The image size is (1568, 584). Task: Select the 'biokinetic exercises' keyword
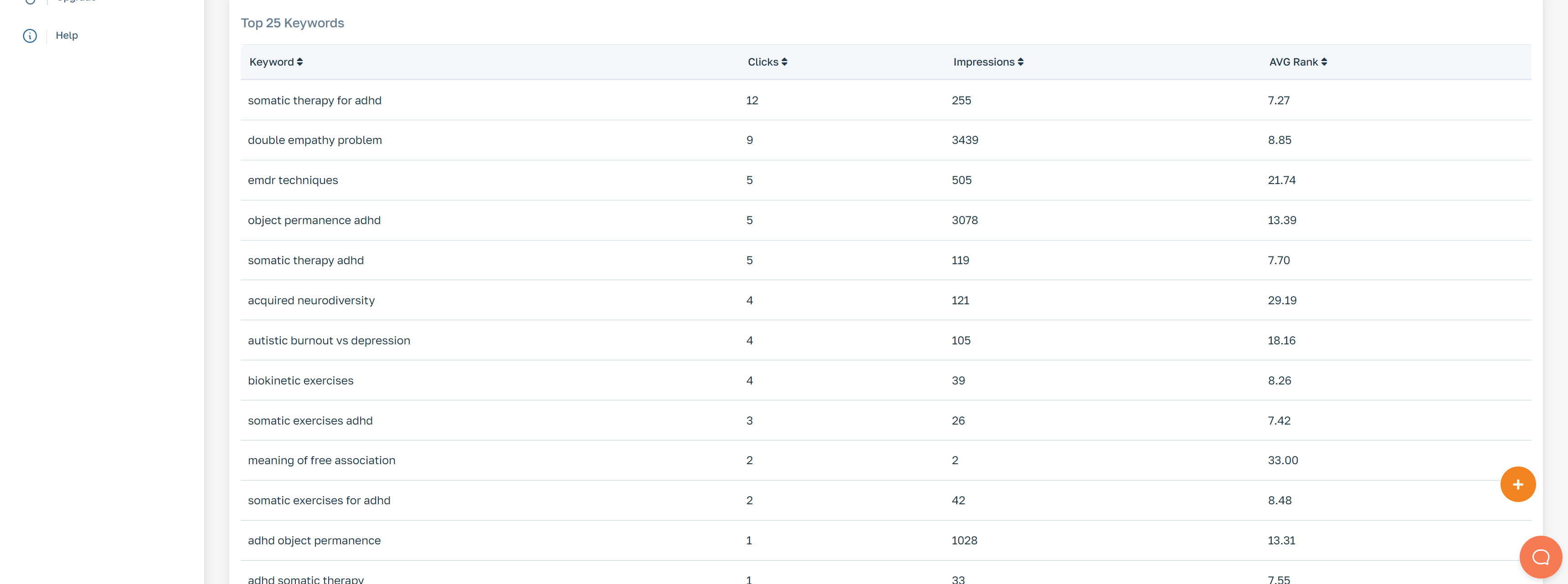(300, 381)
